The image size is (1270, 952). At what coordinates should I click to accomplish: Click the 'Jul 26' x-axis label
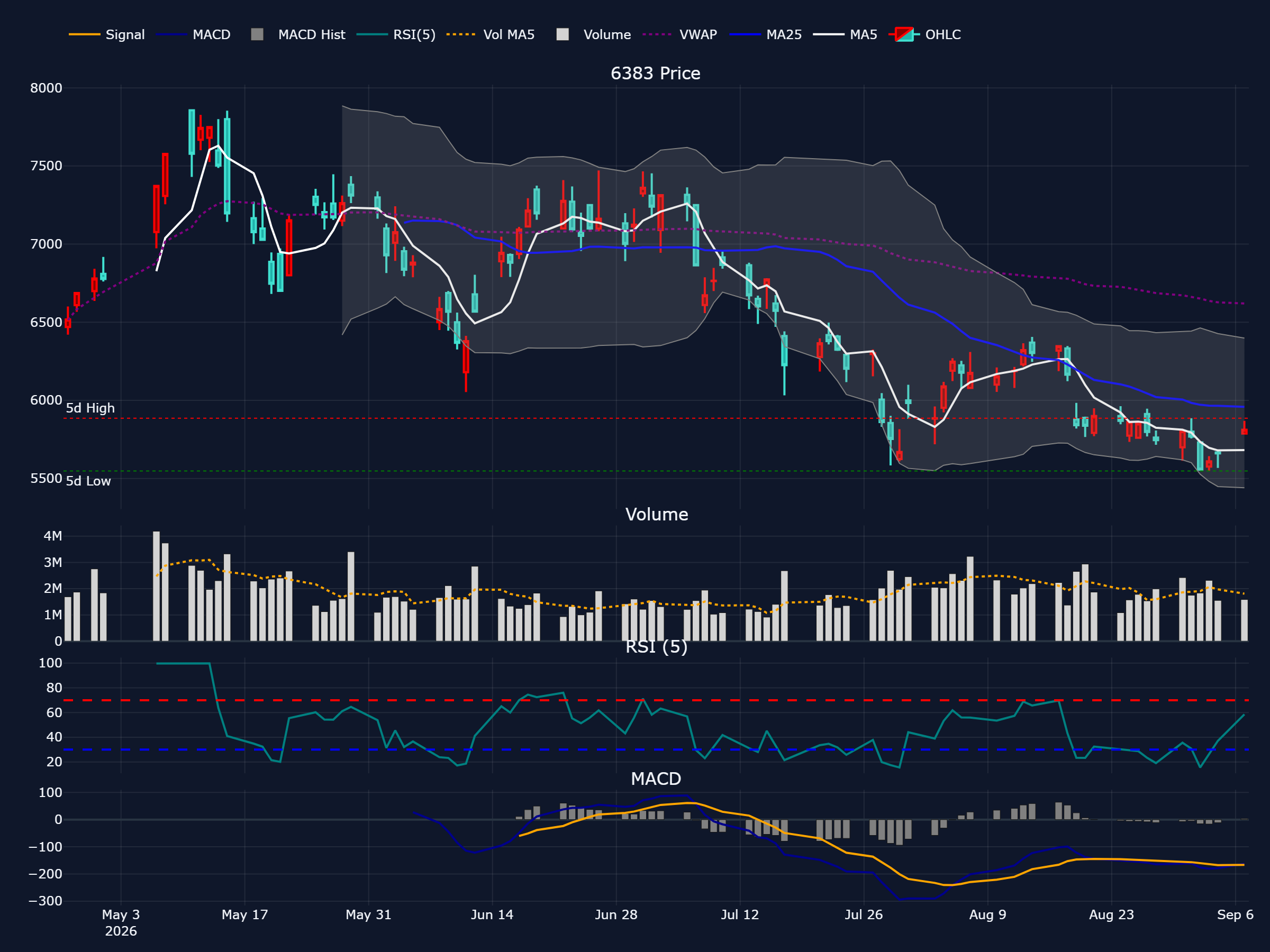point(864,914)
